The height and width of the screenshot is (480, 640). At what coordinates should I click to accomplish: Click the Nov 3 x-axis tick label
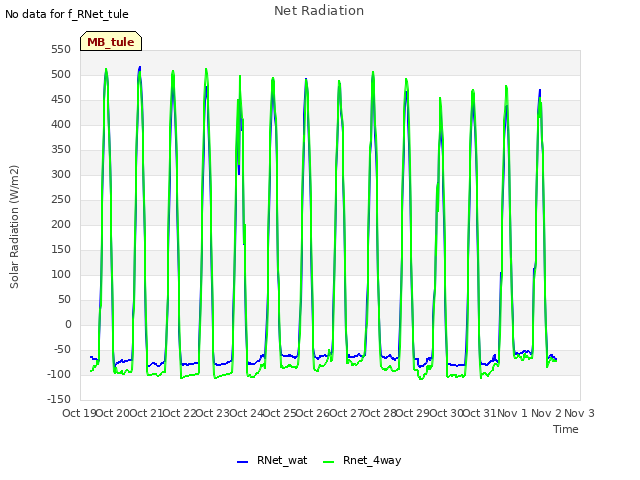pyautogui.click(x=579, y=413)
